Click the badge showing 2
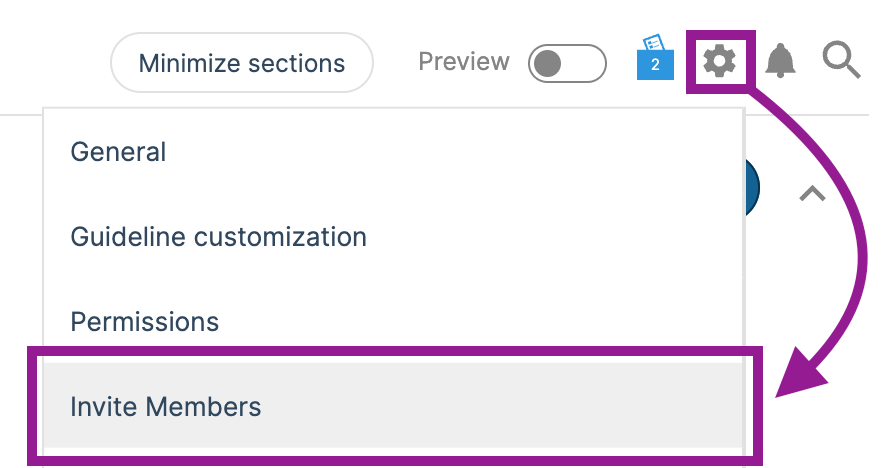884x468 pixels. pos(655,65)
